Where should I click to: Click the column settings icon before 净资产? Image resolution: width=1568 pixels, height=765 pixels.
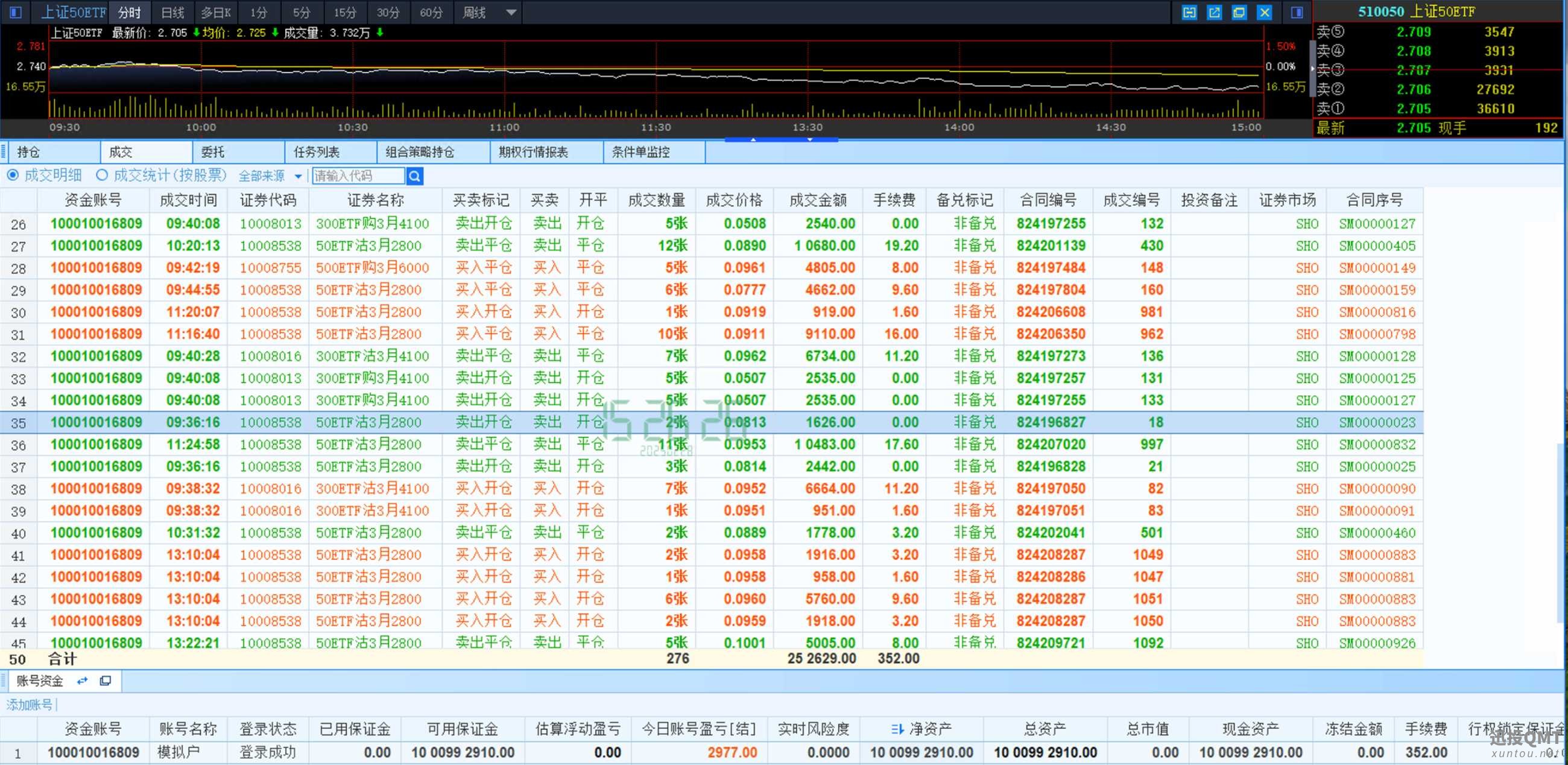(897, 728)
